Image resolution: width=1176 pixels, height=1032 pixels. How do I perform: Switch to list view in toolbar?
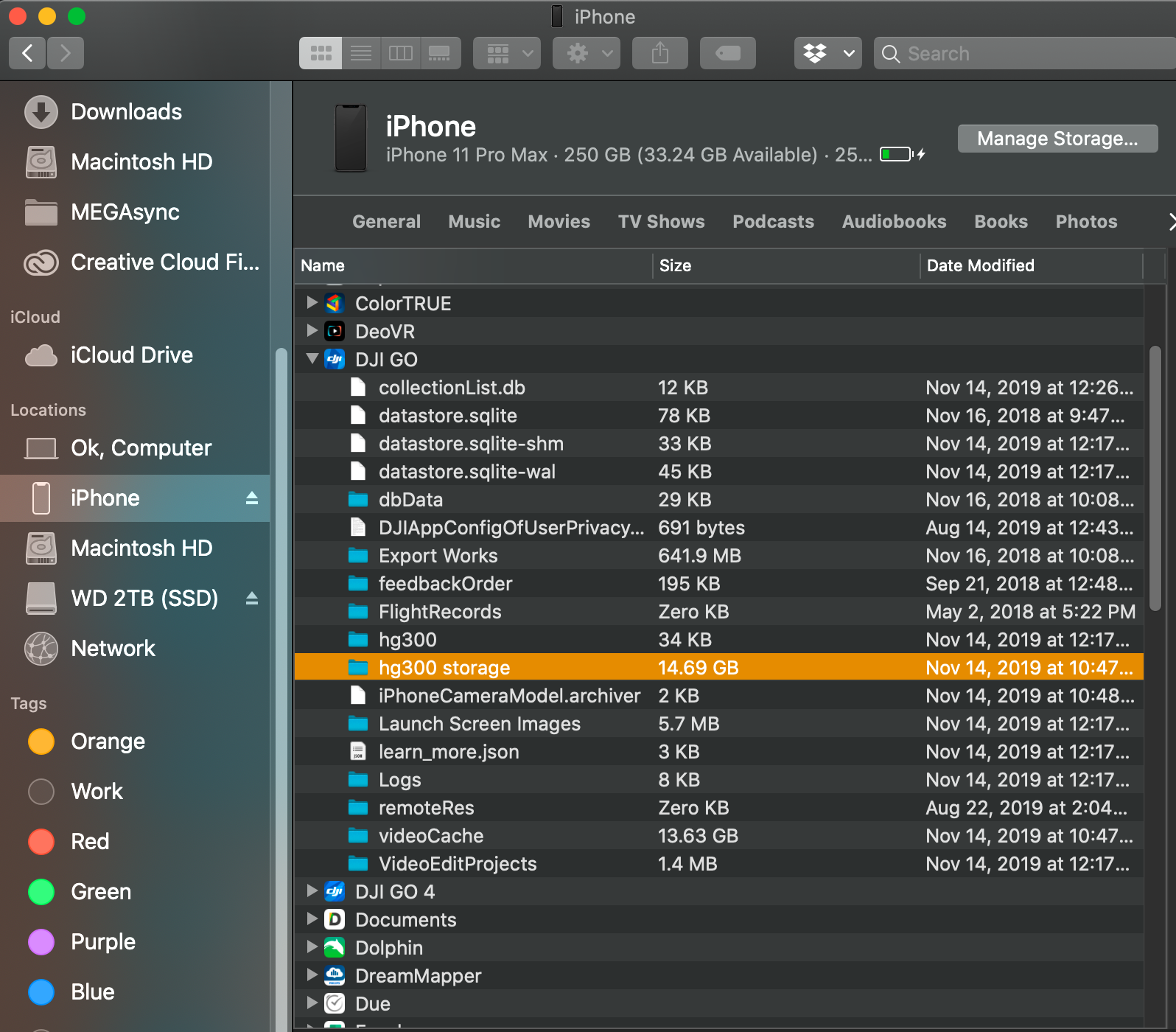point(361,53)
